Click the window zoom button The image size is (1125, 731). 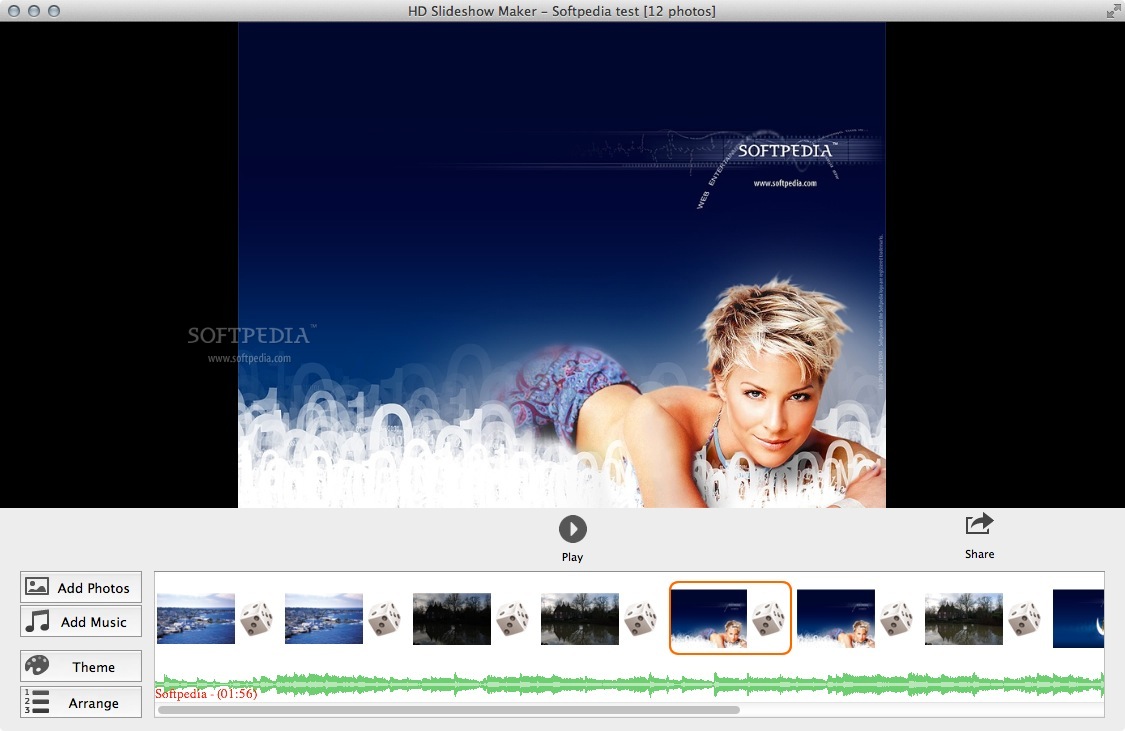point(54,11)
